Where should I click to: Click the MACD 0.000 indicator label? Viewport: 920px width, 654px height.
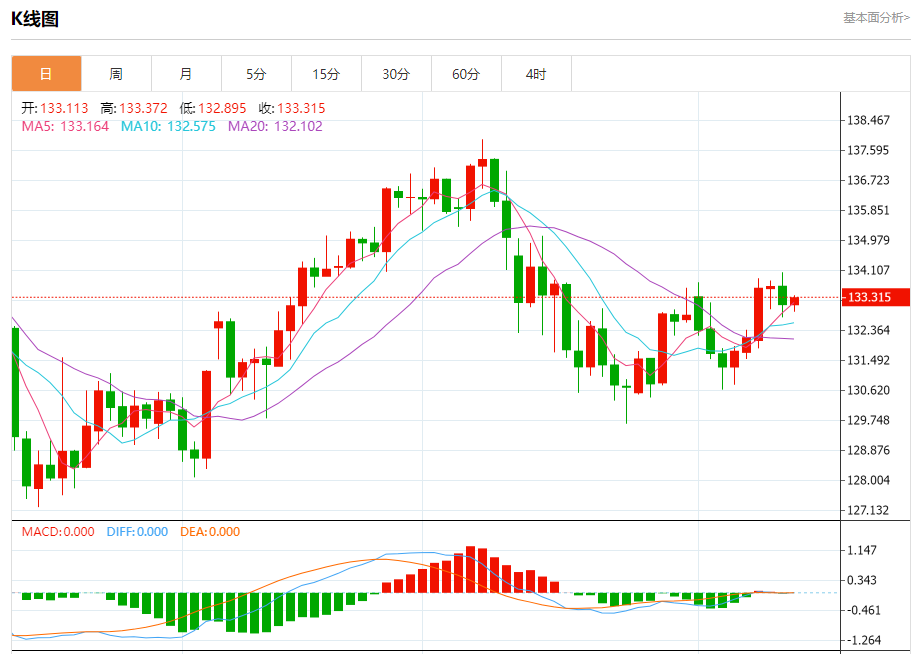pyautogui.click(x=58, y=532)
